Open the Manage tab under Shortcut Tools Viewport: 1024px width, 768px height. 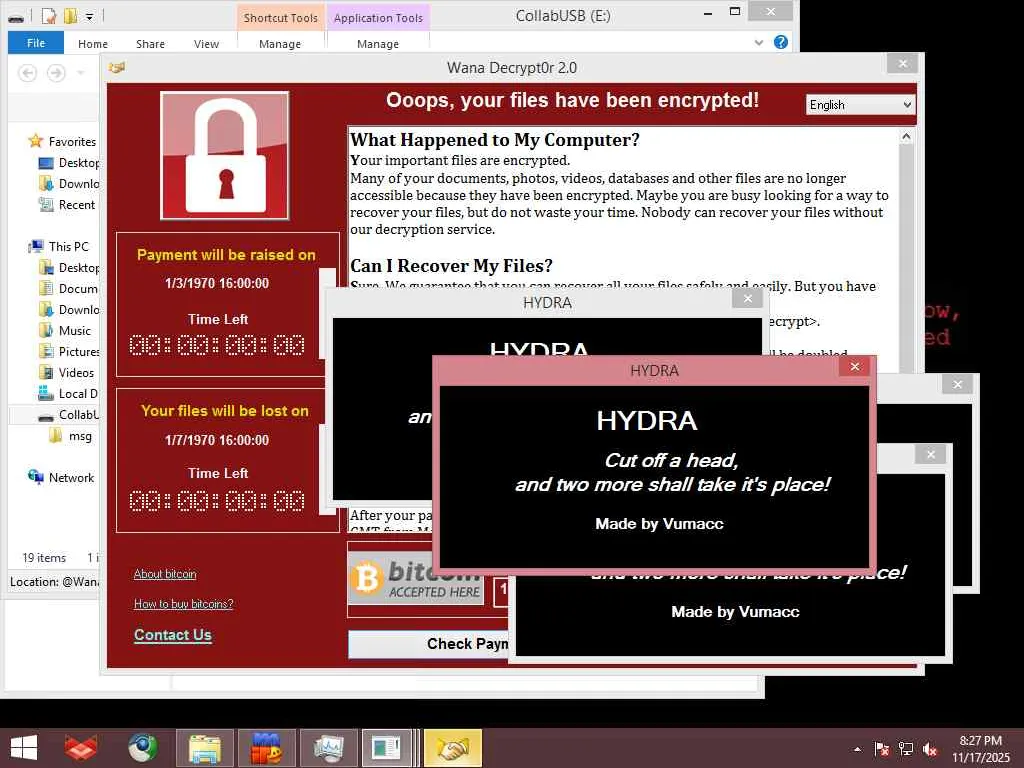[280, 44]
